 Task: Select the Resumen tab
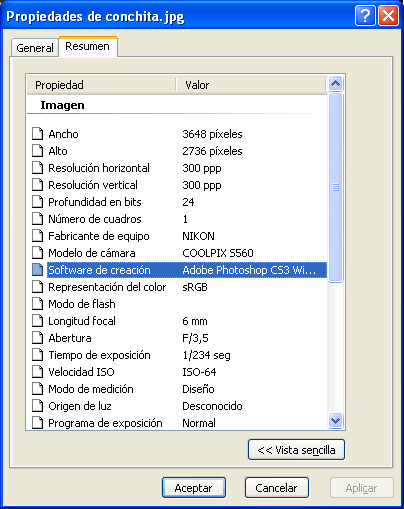(x=88, y=46)
